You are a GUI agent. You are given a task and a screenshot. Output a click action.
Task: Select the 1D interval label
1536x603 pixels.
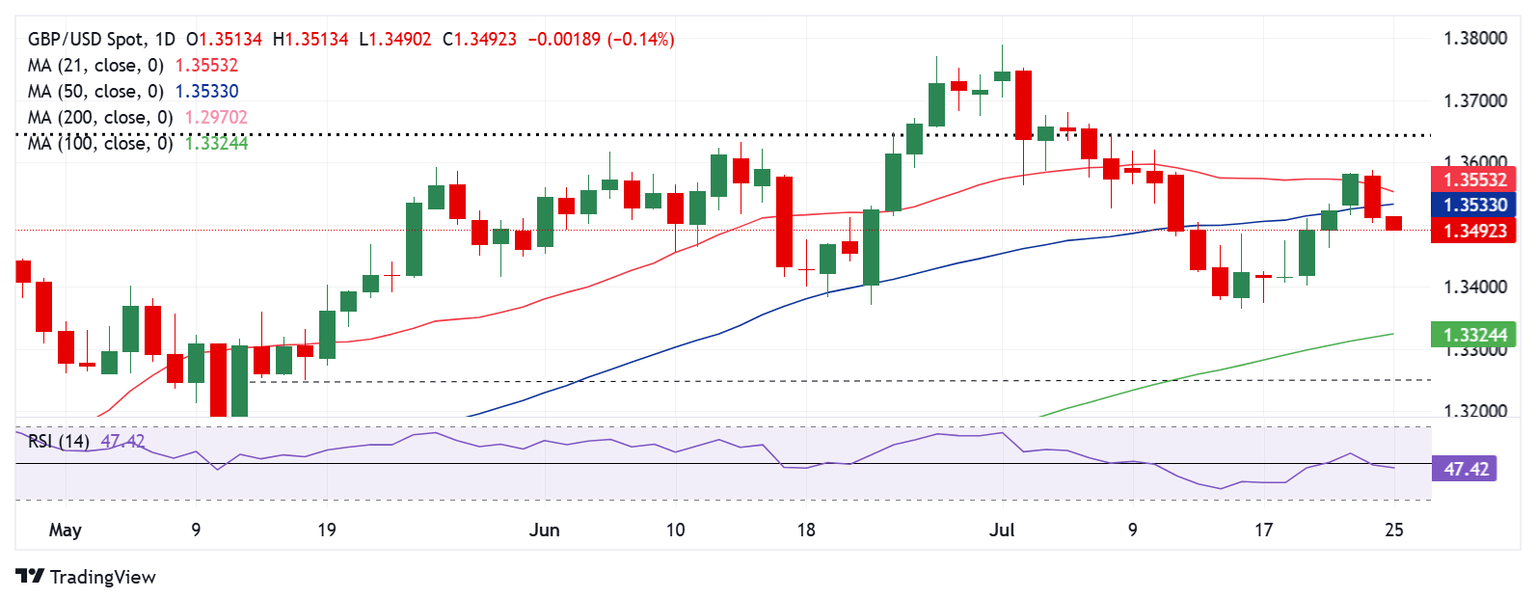click(x=165, y=40)
